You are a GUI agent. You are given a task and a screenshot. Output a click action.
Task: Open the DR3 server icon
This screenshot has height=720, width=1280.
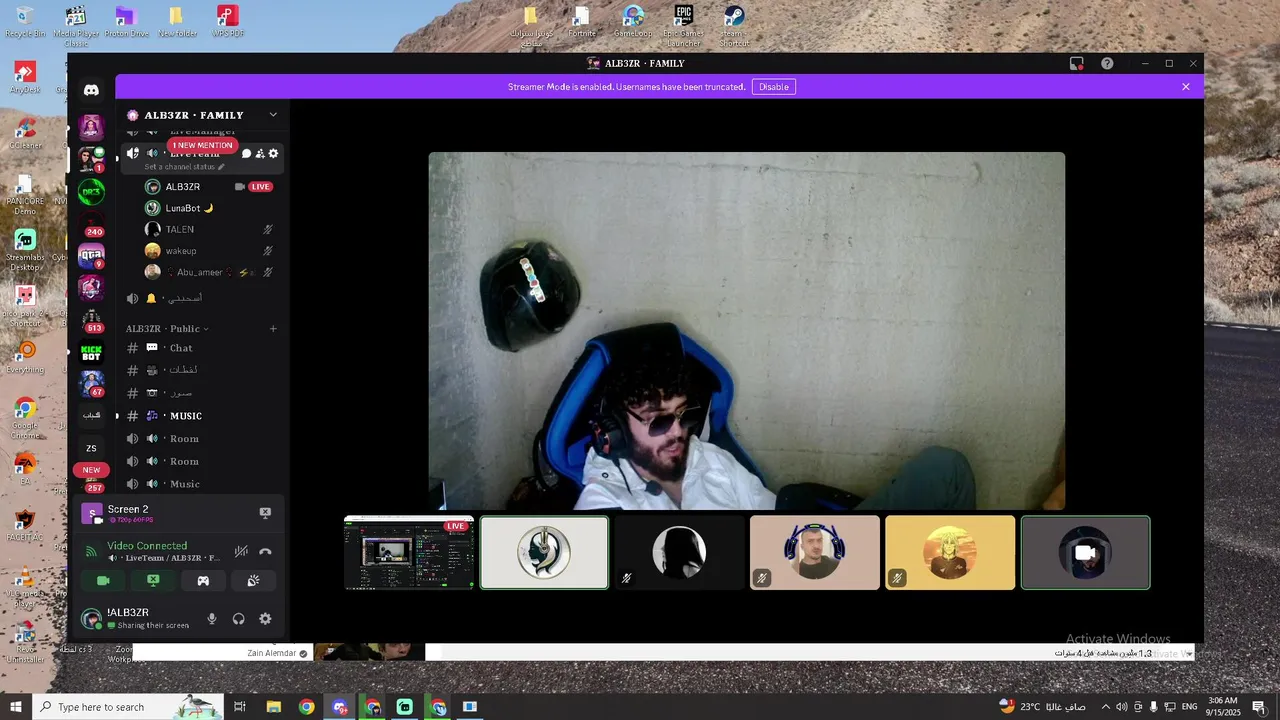point(91,191)
